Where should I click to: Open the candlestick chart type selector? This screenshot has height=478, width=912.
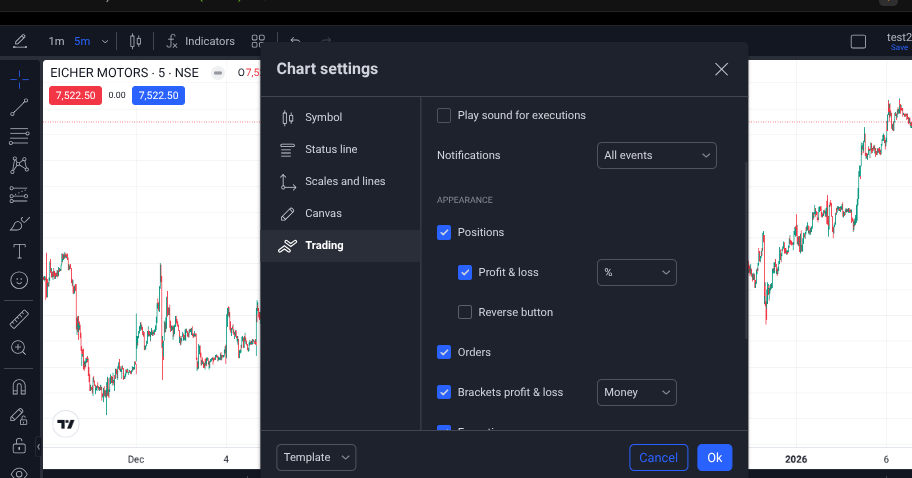pyautogui.click(x=135, y=41)
